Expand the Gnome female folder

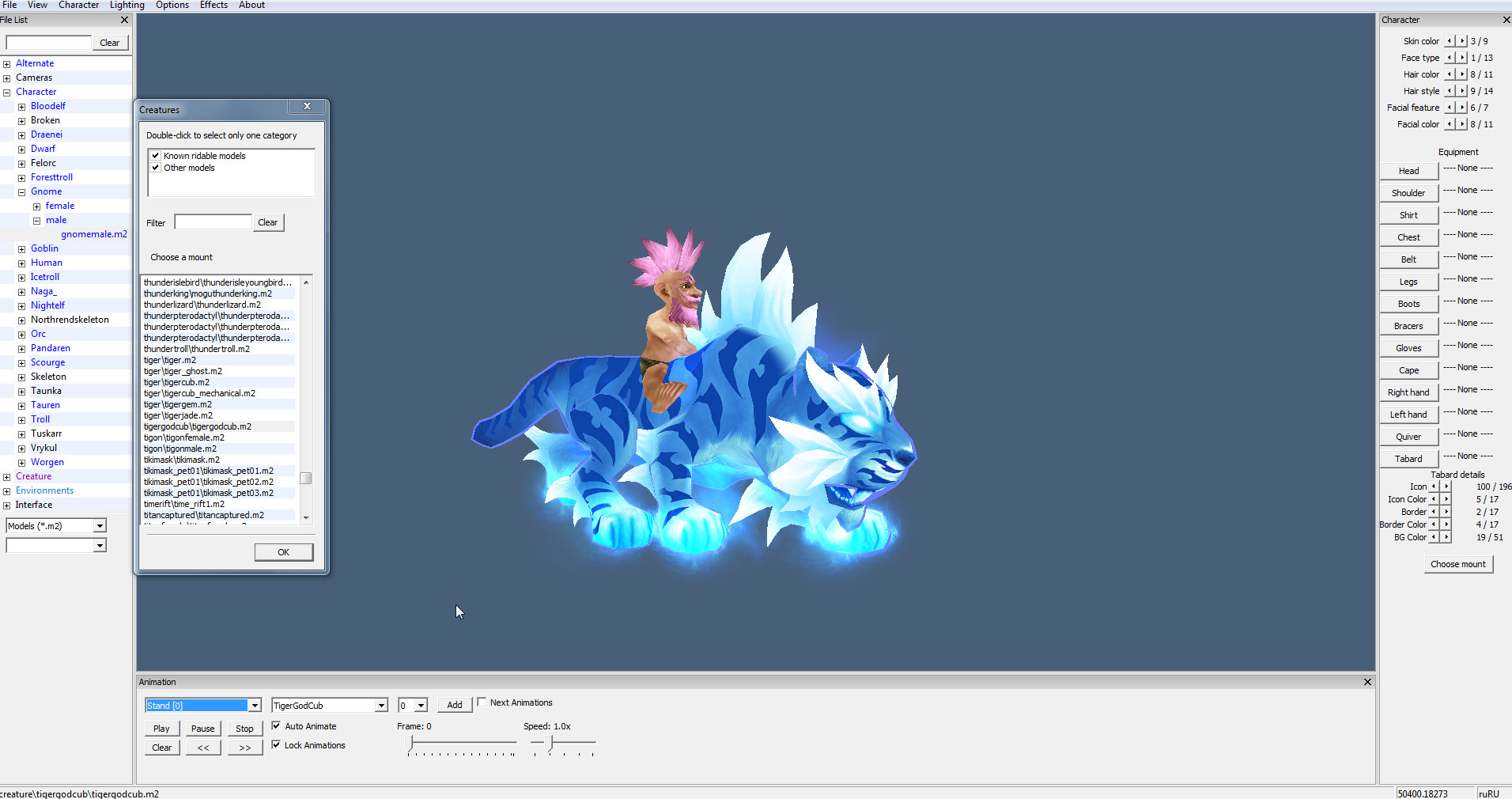pos(36,206)
